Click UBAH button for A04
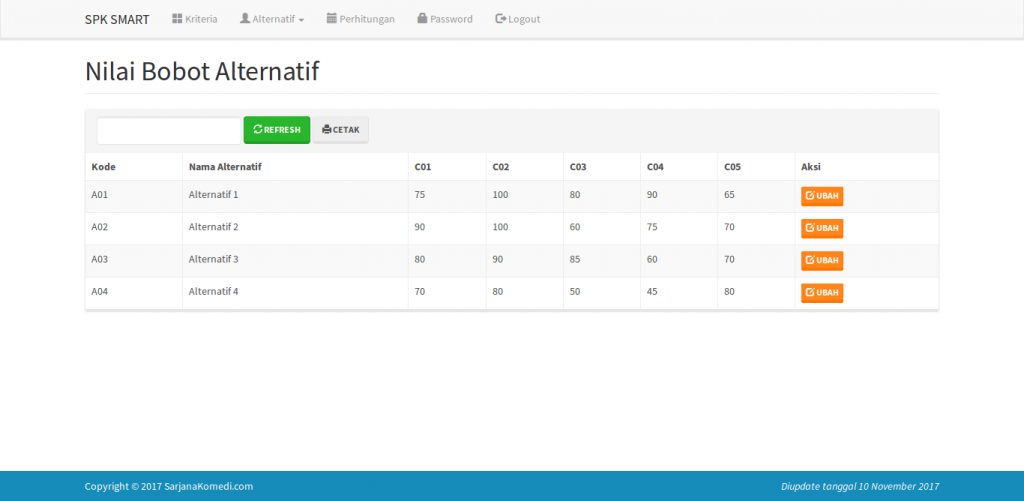Image resolution: width=1024 pixels, height=501 pixels. (x=822, y=293)
